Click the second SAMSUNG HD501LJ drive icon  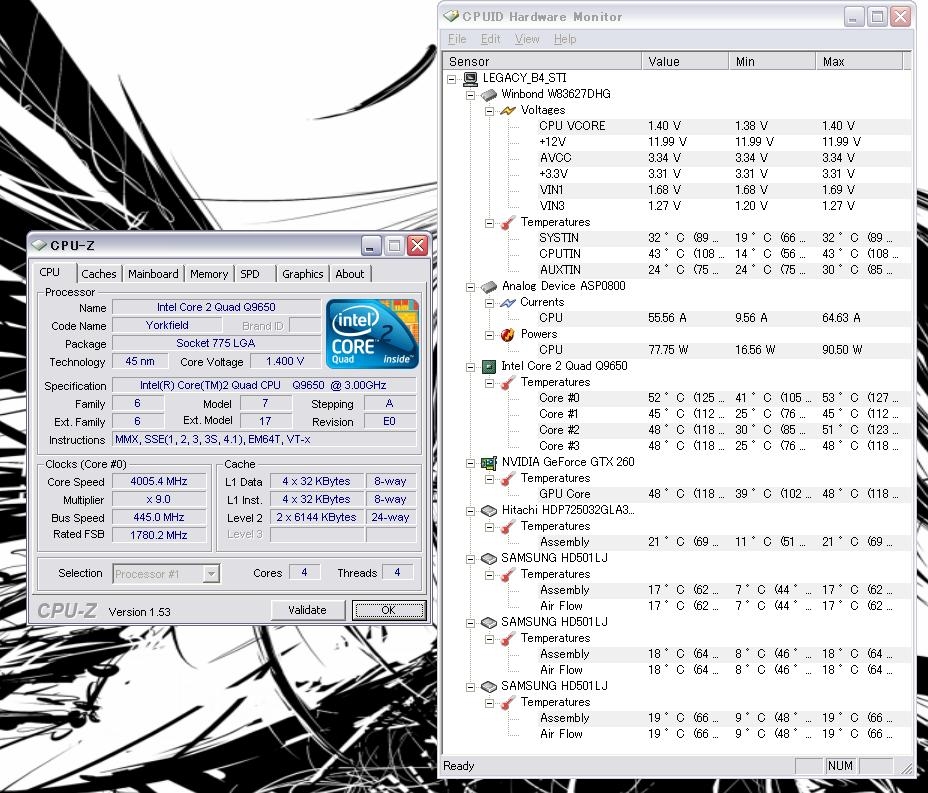coord(489,622)
